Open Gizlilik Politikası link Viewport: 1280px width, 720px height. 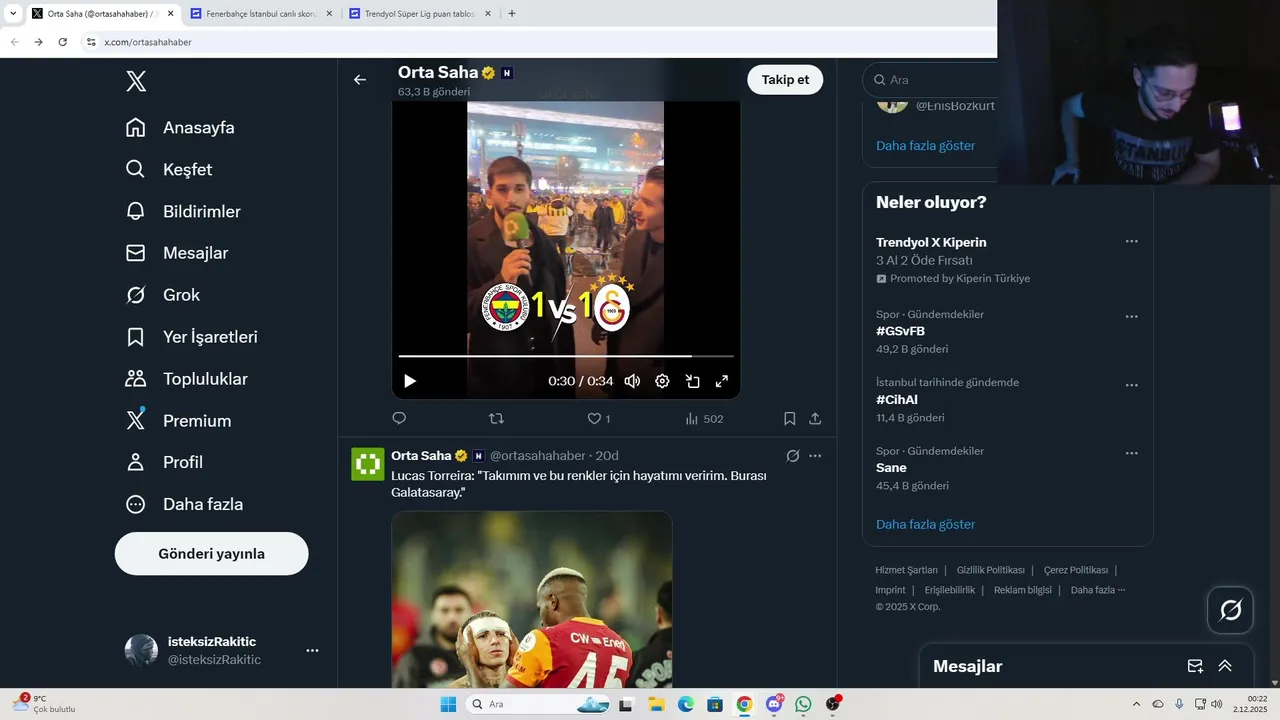tap(990, 570)
